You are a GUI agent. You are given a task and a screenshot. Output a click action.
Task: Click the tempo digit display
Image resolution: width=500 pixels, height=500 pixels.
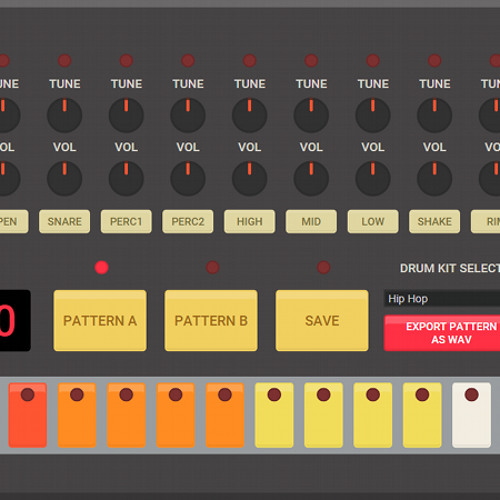15,320
